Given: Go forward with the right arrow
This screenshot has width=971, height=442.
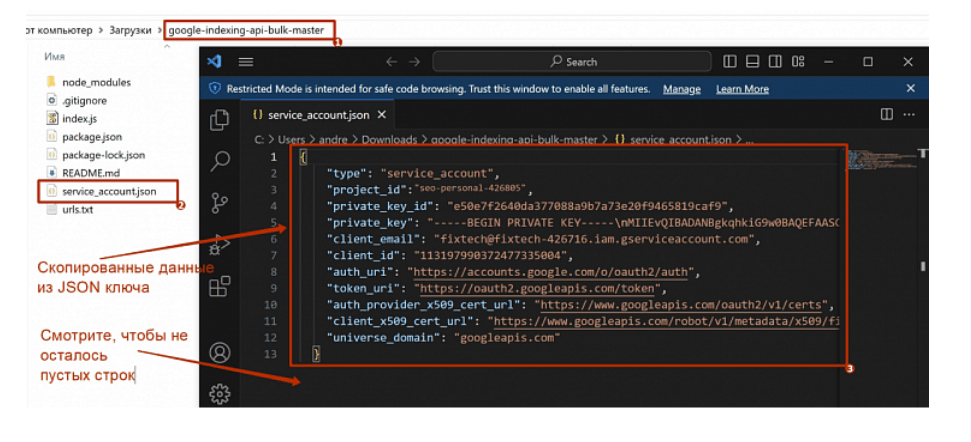Looking at the screenshot, I should point(414,62).
